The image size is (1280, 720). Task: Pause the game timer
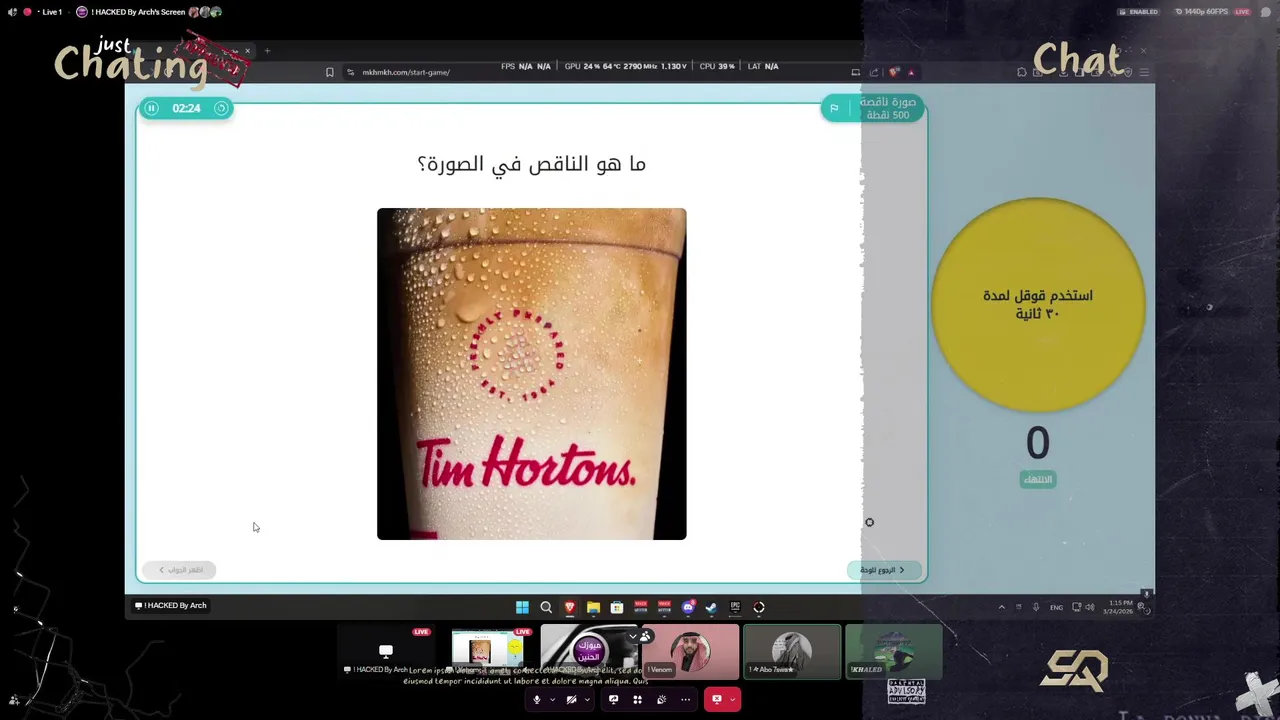pos(151,108)
